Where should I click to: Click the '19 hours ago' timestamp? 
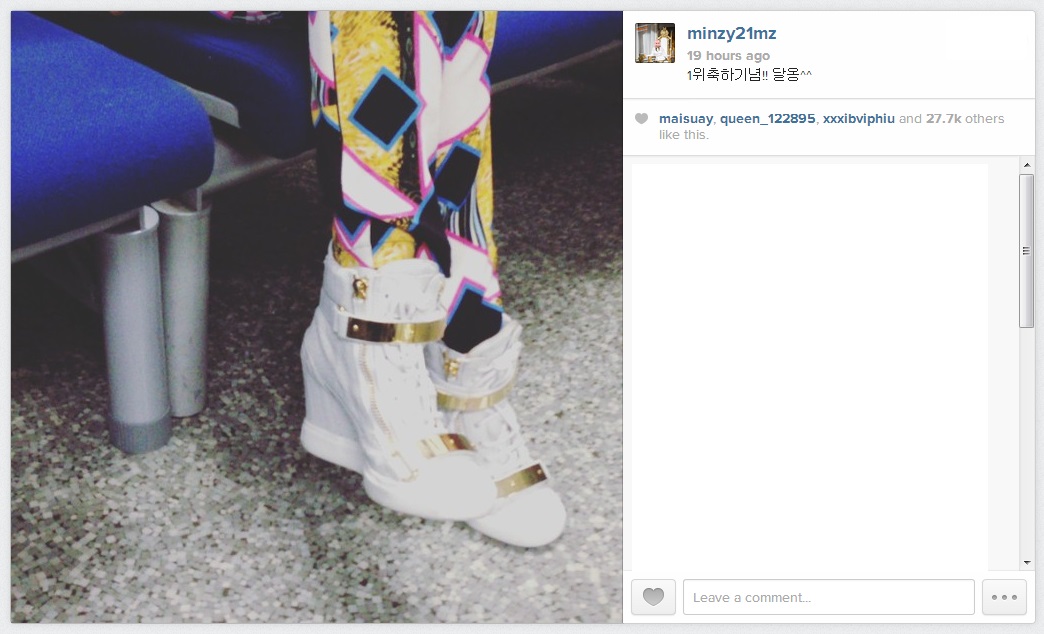click(x=728, y=55)
